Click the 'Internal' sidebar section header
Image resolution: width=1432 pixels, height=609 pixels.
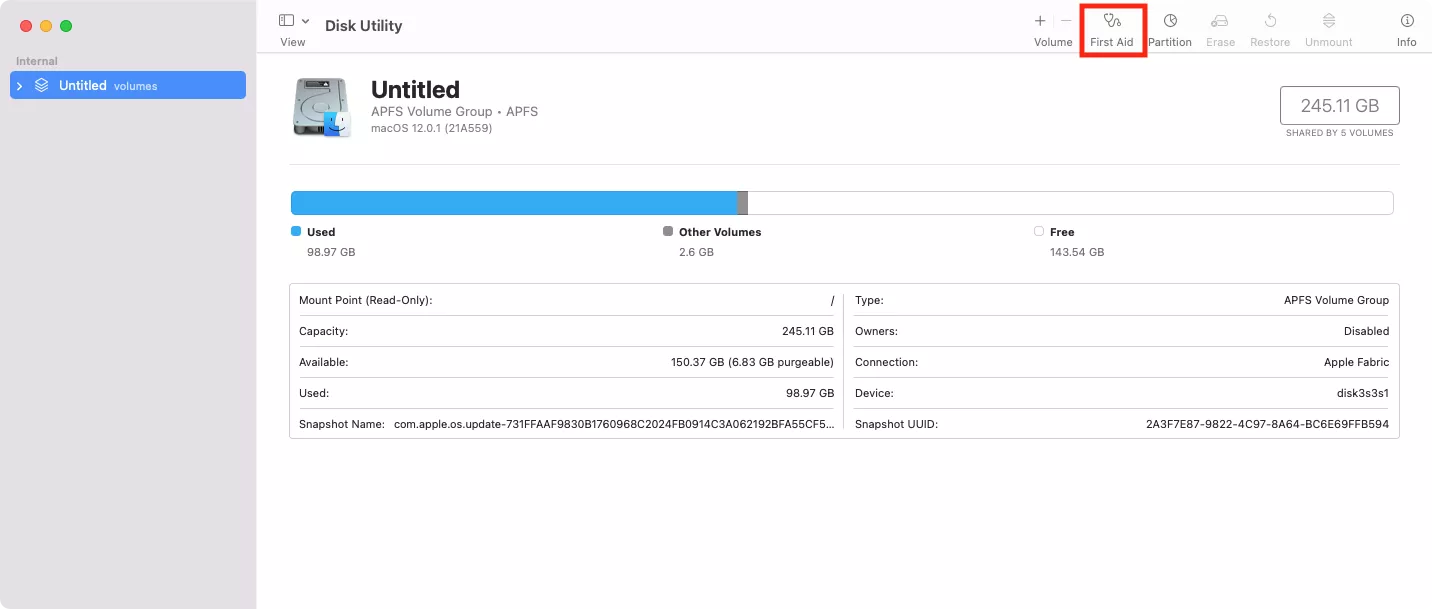[x=37, y=61]
